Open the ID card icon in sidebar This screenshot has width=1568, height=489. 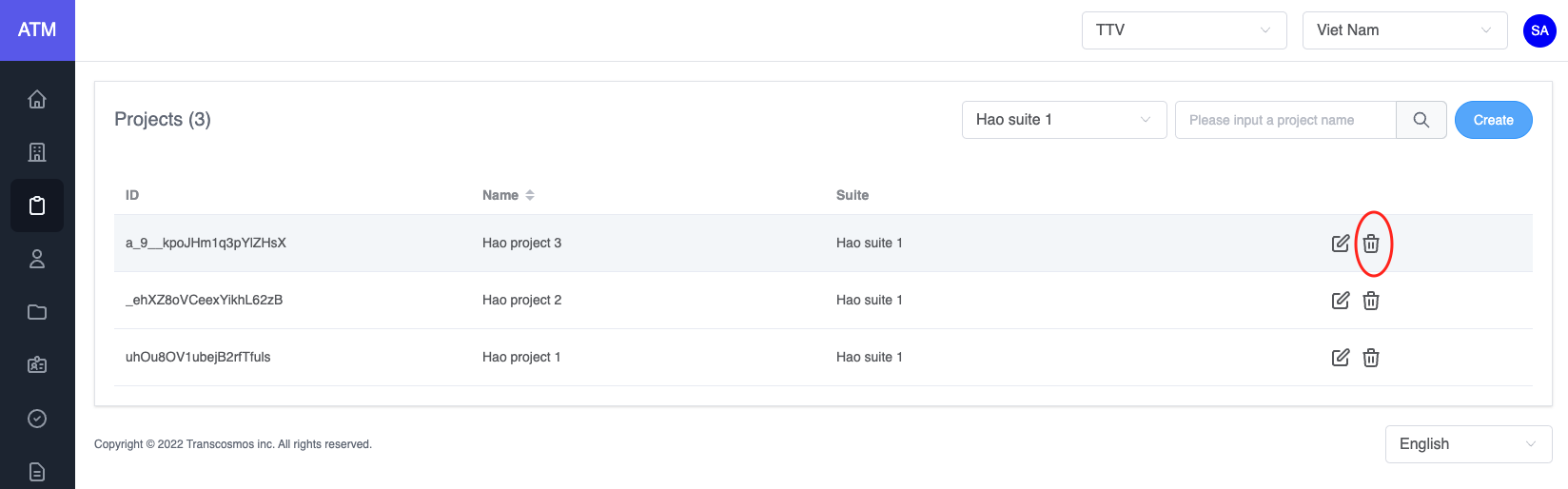pyautogui.click(x=37, y=365)
